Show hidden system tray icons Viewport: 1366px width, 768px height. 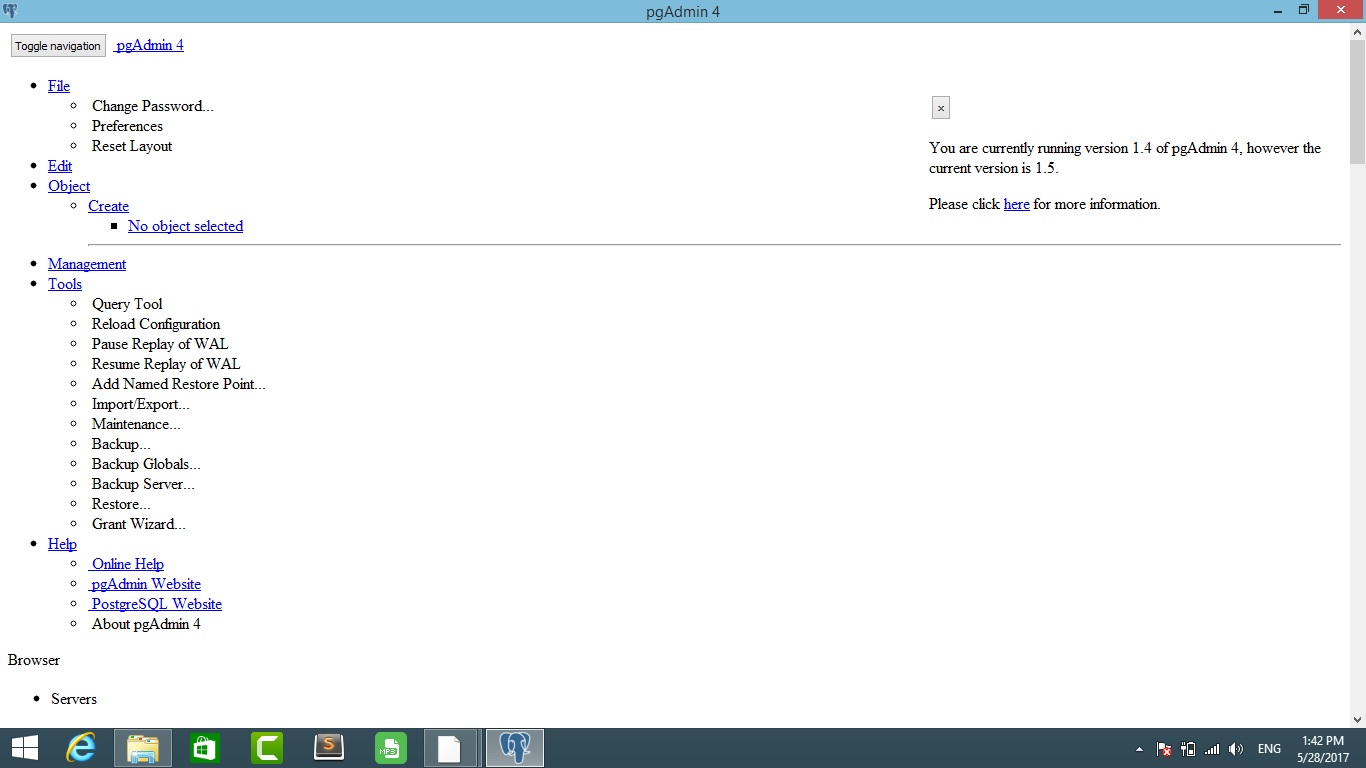pos(1140,749)
